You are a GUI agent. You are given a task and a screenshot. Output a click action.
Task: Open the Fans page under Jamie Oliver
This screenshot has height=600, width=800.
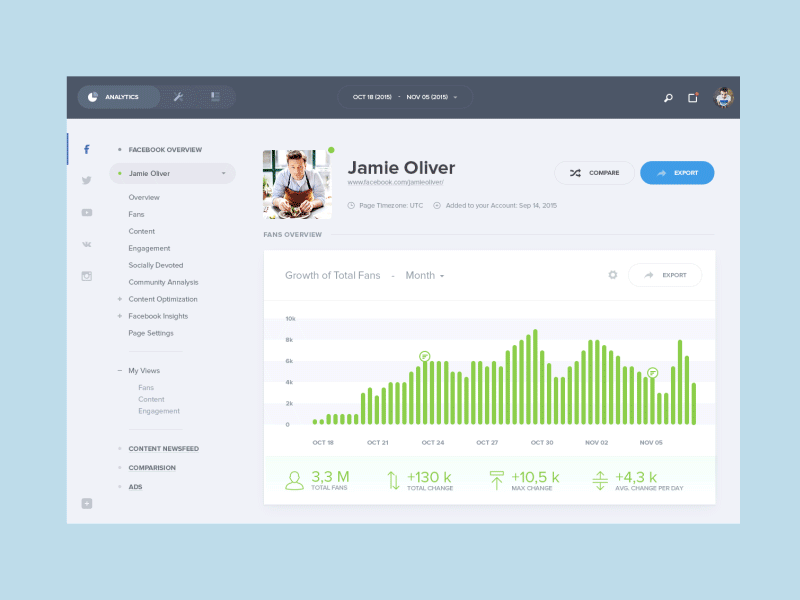coord(136,214)
